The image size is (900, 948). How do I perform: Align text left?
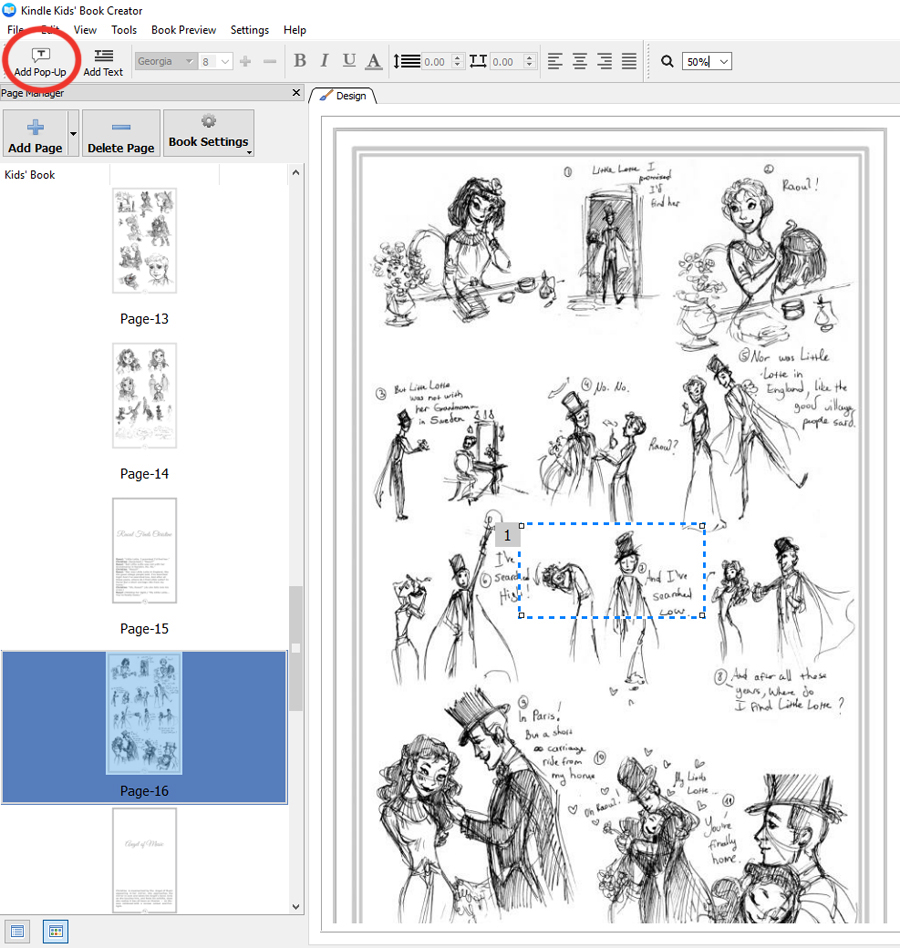pyautogui.click(x=555, y=61)
